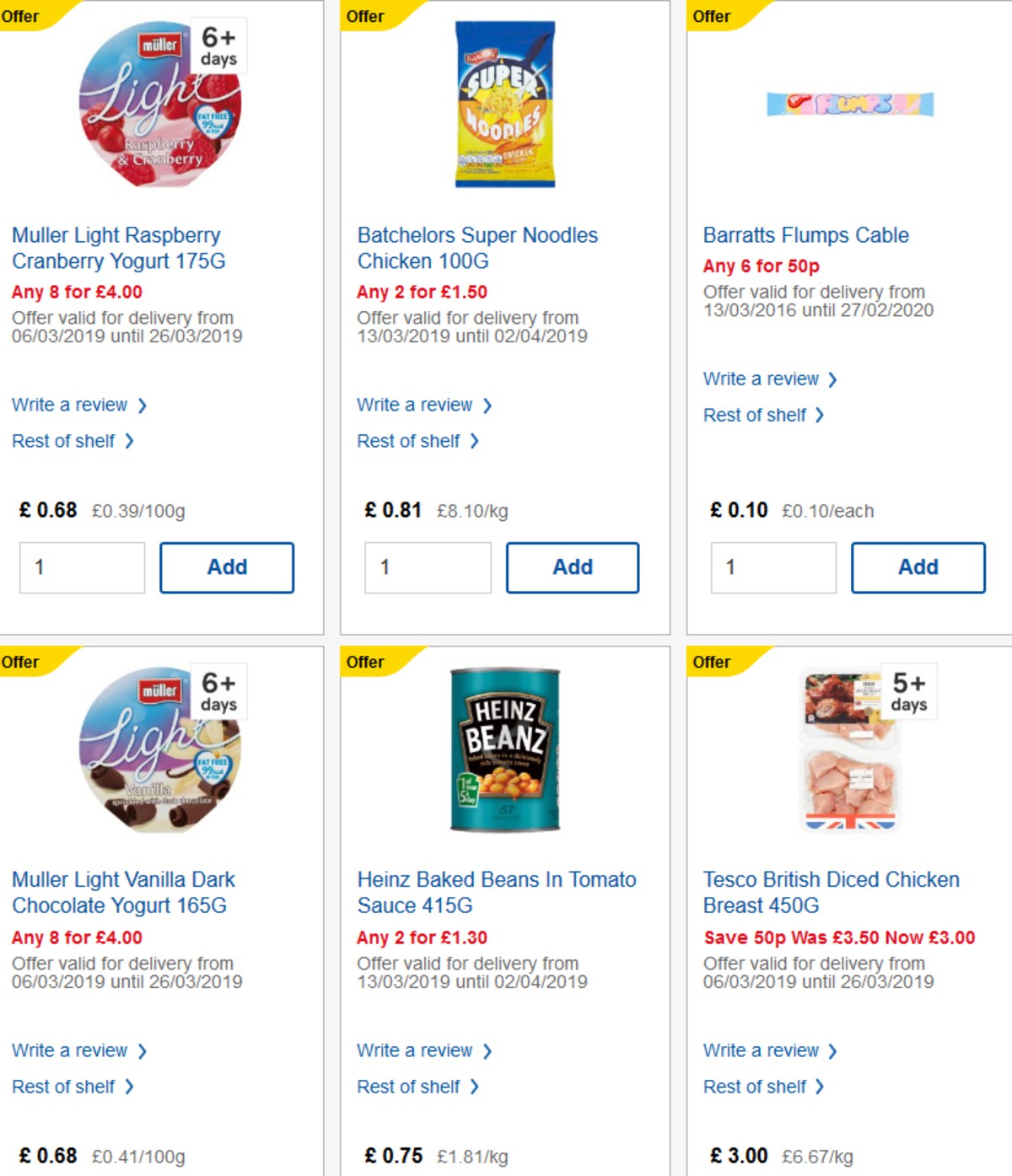
Task: View Heinz Baked Beans In Tomato Sauce 415G
Action: pyautogui.click(x=496, y=893)
